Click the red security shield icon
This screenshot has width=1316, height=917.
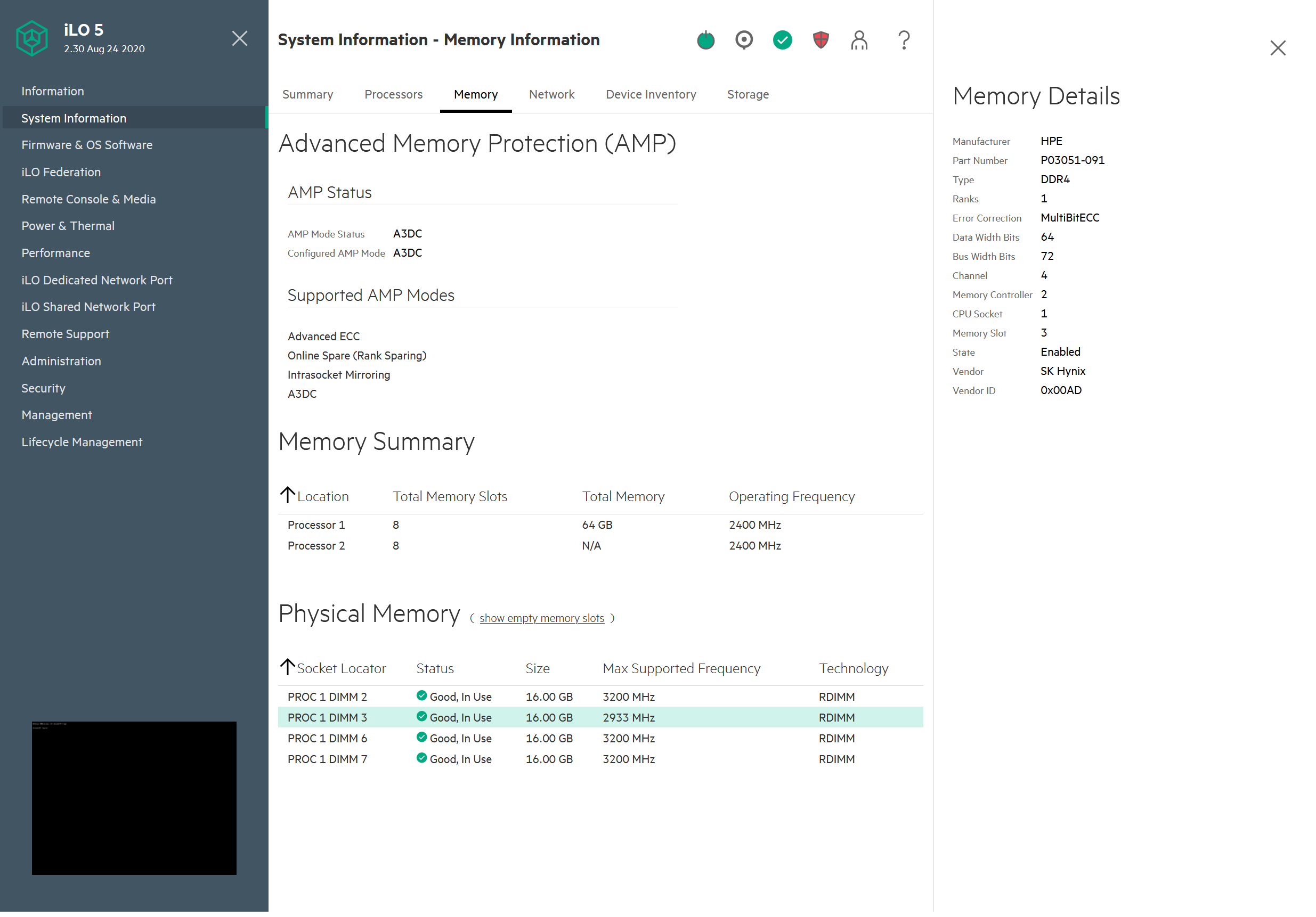(x=821, y=40)
